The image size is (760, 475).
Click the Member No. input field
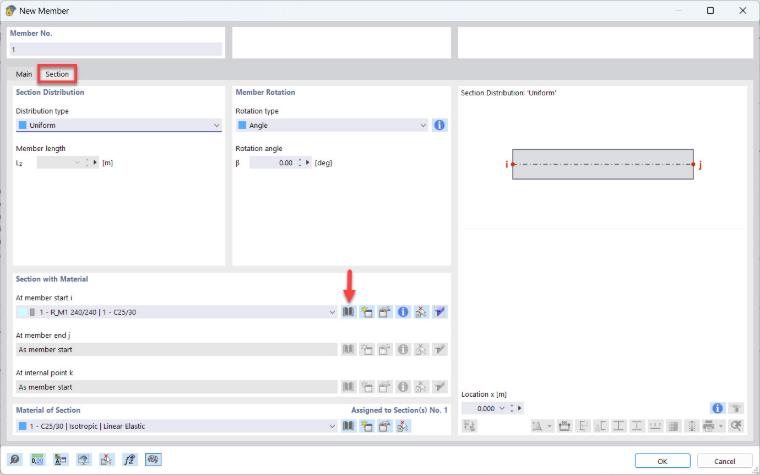116,49
